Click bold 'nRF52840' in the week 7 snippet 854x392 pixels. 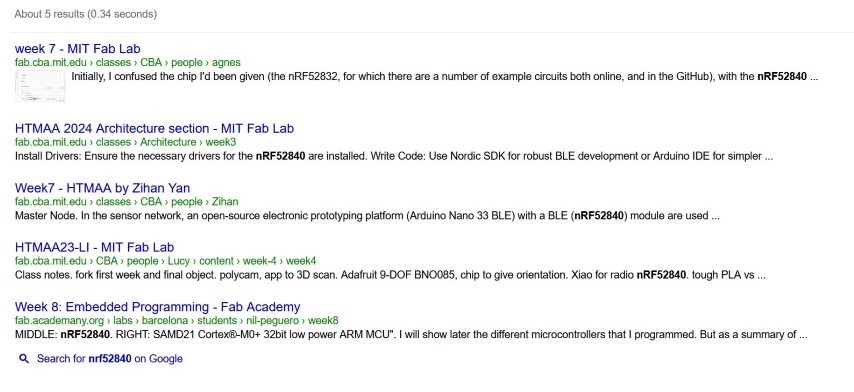[x=782, y=77]
